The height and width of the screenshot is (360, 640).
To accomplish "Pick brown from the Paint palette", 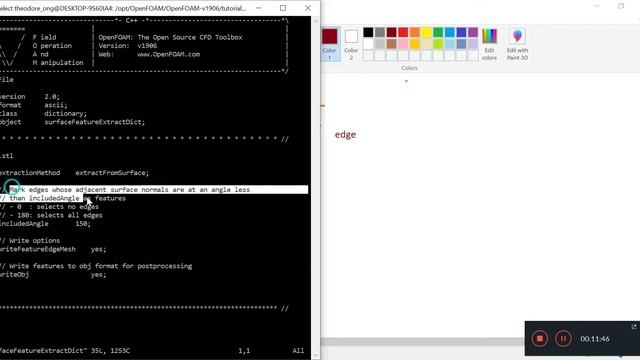I will tap(391, 44).
